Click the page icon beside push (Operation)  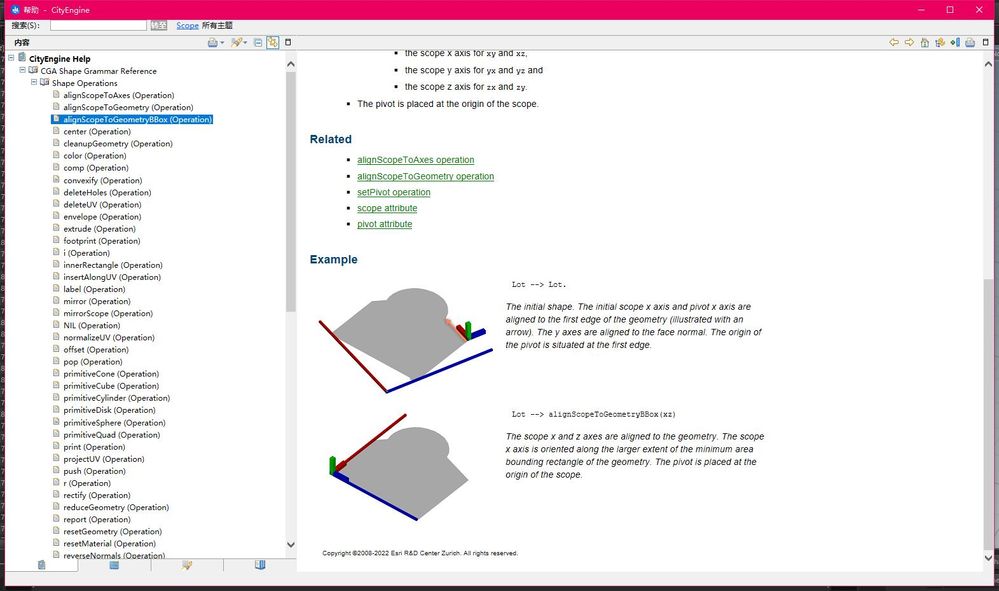56,471
